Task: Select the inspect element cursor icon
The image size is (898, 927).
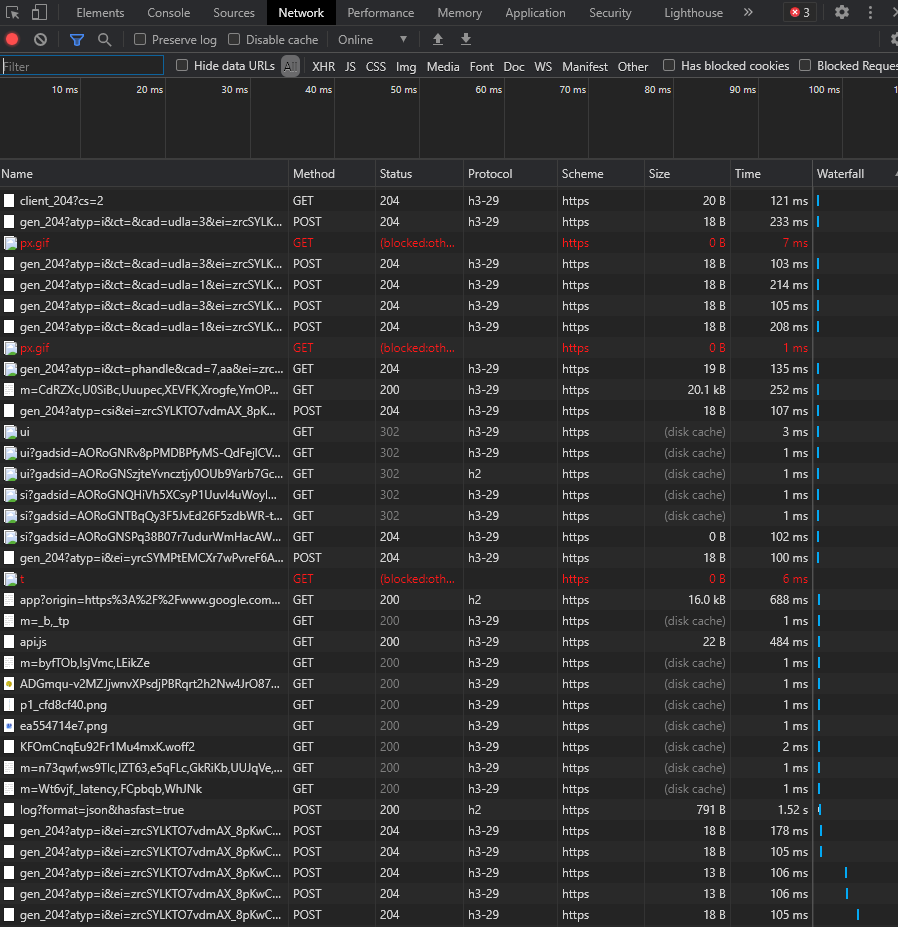Action: (12, 12)
